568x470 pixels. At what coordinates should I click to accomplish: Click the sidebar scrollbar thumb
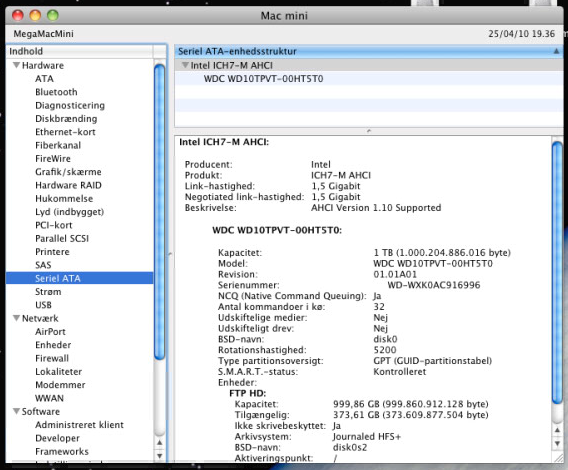(159, 212)
